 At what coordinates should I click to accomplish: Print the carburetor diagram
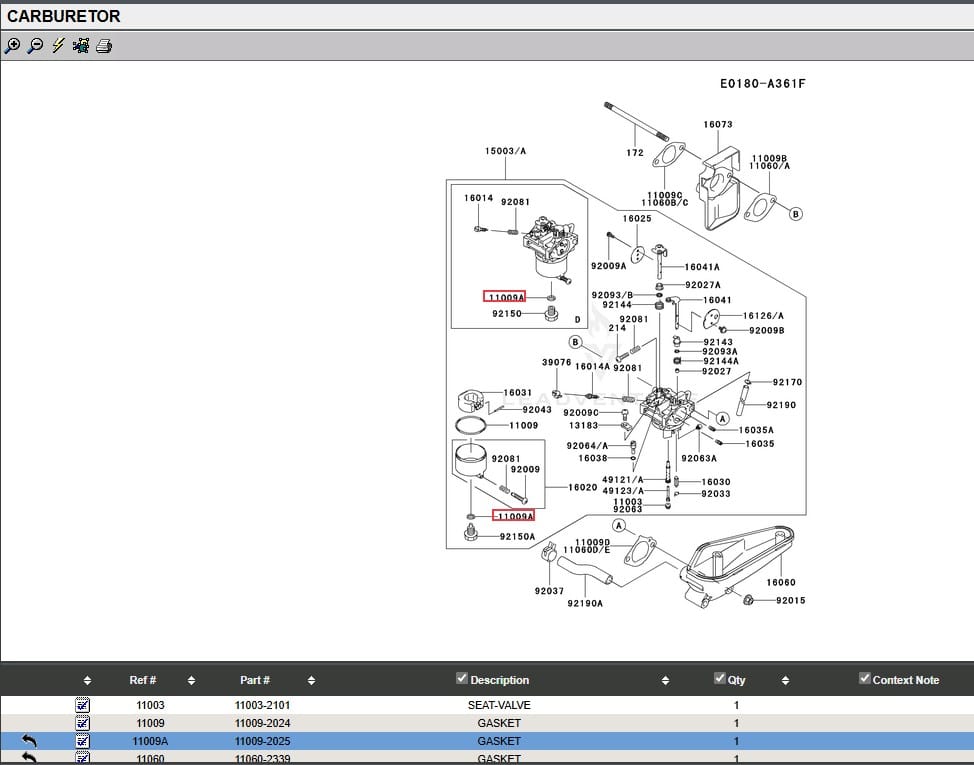tap(104, 46)
